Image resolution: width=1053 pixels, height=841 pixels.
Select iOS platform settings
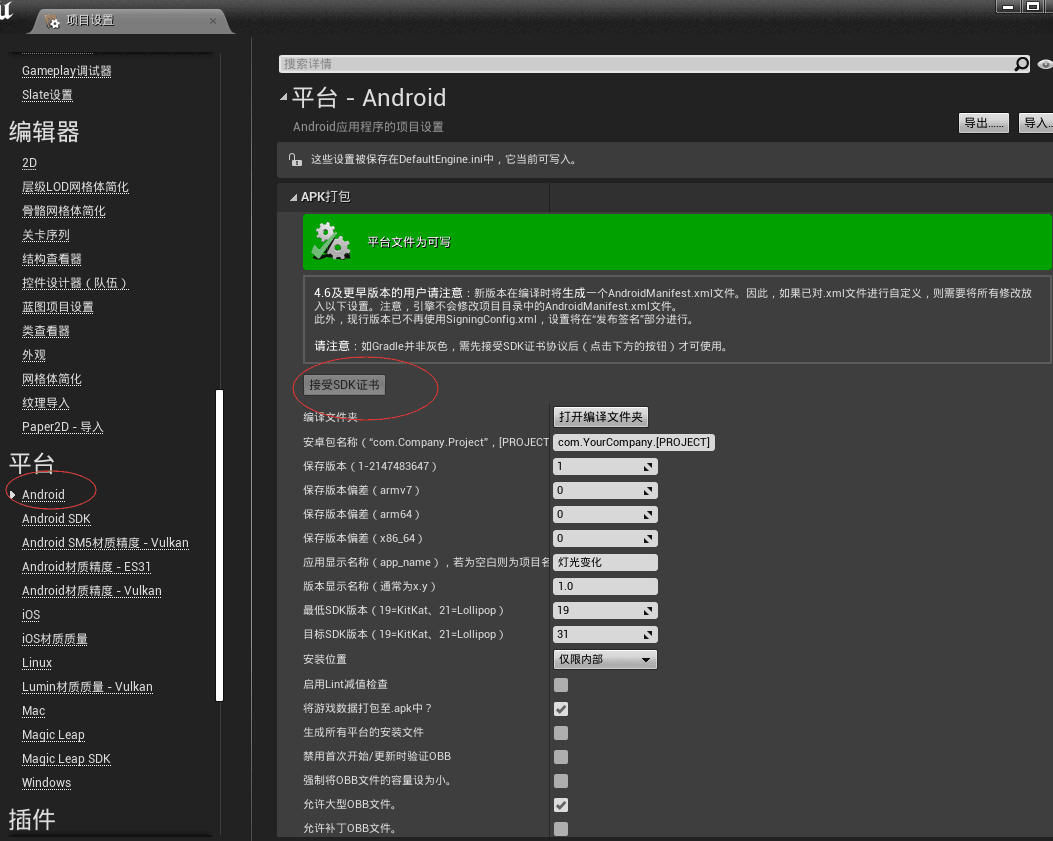click(x=31, y=615)
